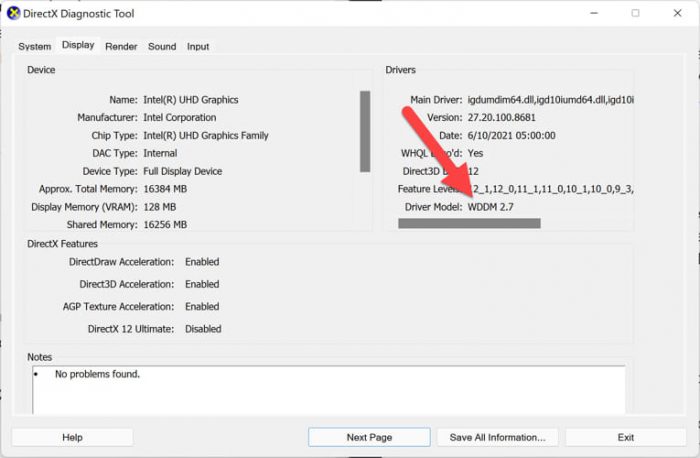Click the total memory value '16384 MB'
This screenshot has width=700, height=458.
coord(165,189)
